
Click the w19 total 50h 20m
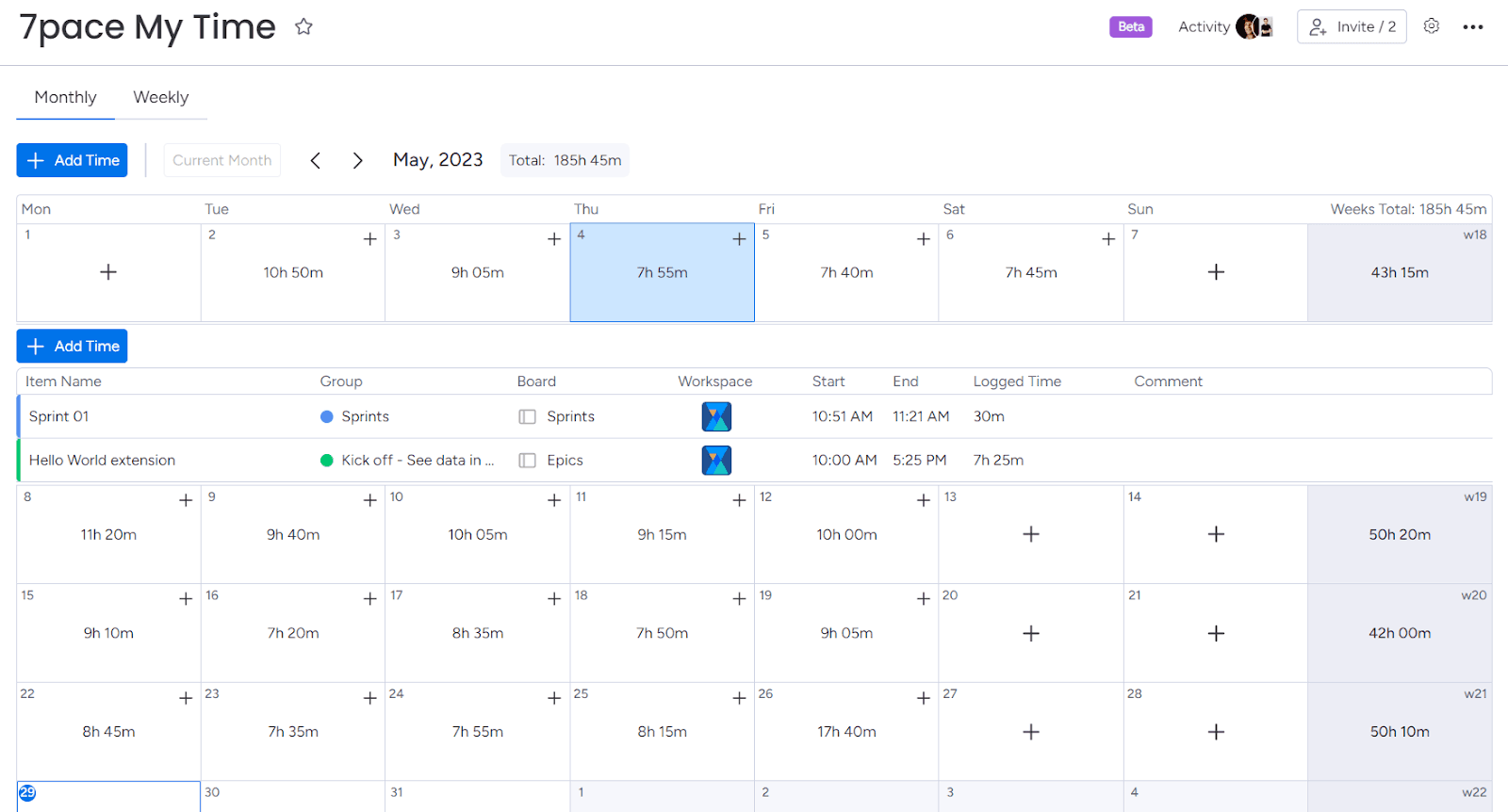[1400, 534]
